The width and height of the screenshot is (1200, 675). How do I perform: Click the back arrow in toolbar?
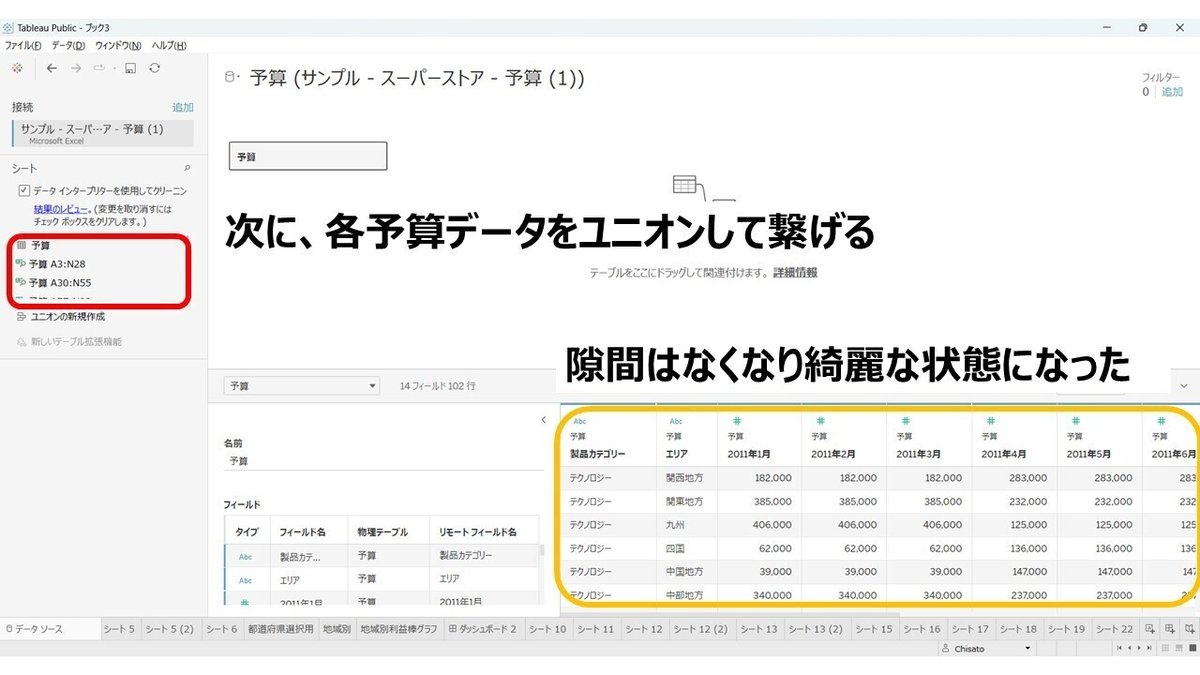click(52, 68)
